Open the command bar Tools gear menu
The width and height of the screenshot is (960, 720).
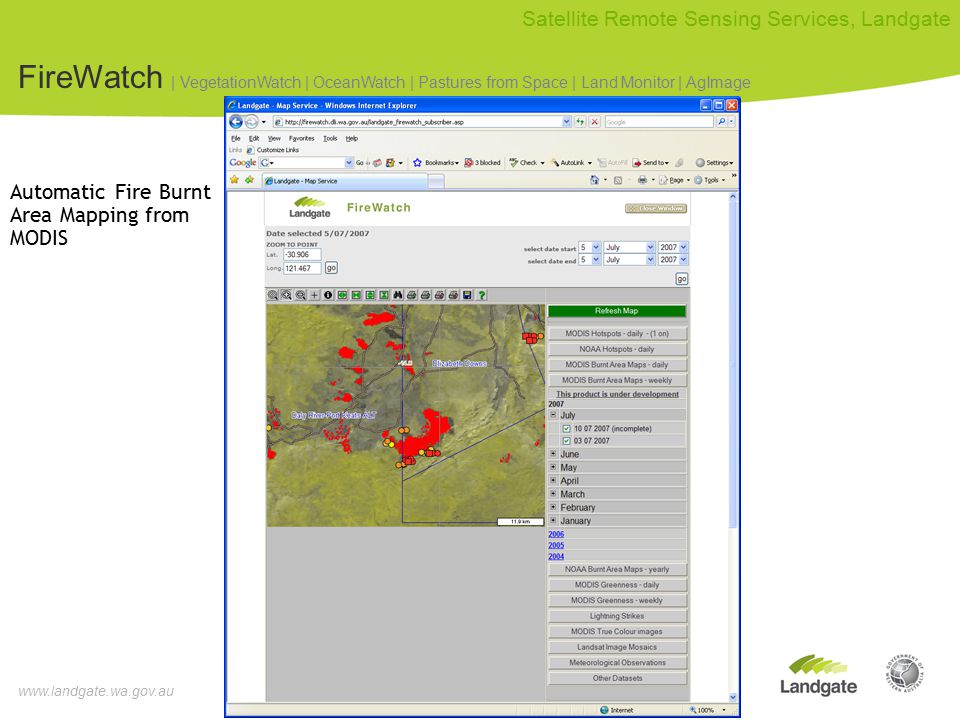point(708,180)
